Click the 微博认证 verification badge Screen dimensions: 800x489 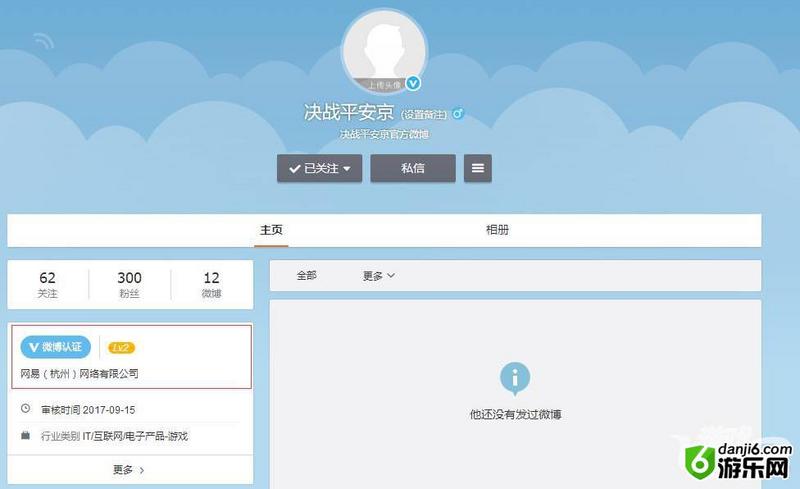click(56, 347)
